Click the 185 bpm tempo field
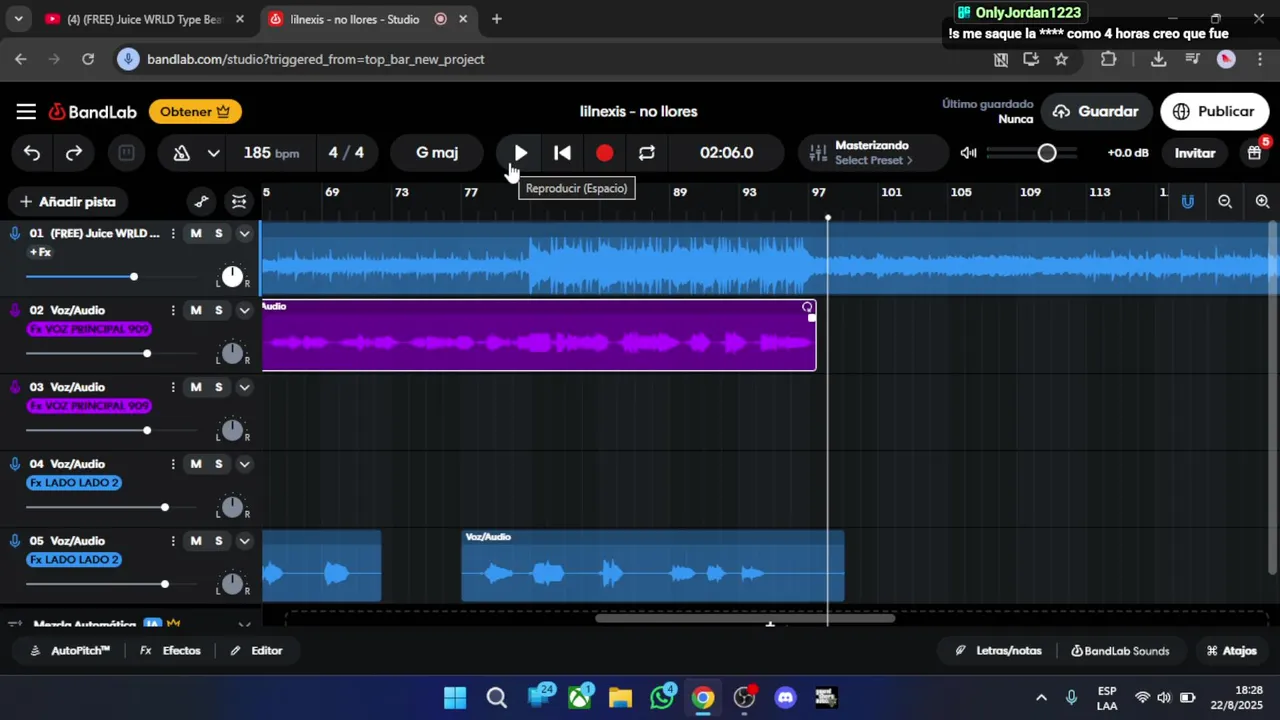The image size is (1280, 720). [x=271, y=153]
